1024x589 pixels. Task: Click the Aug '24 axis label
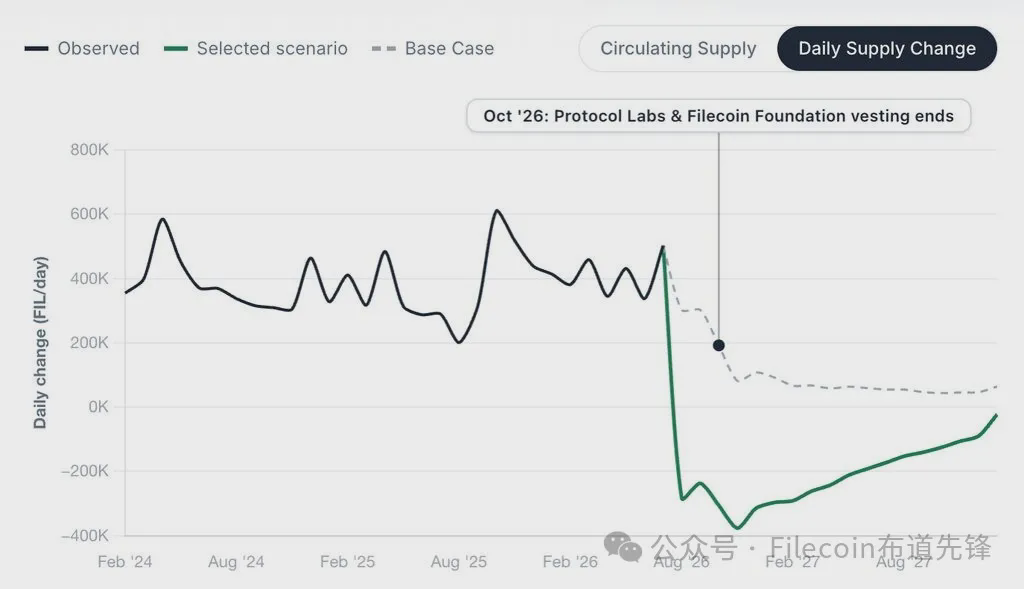[236, 562]
